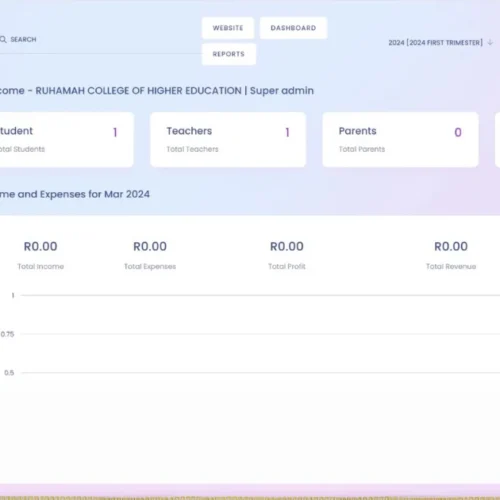The height and width of the screenshot is (500, 500).
Task: Click the session dropdown arrow icon
Action: coord(490,42)
